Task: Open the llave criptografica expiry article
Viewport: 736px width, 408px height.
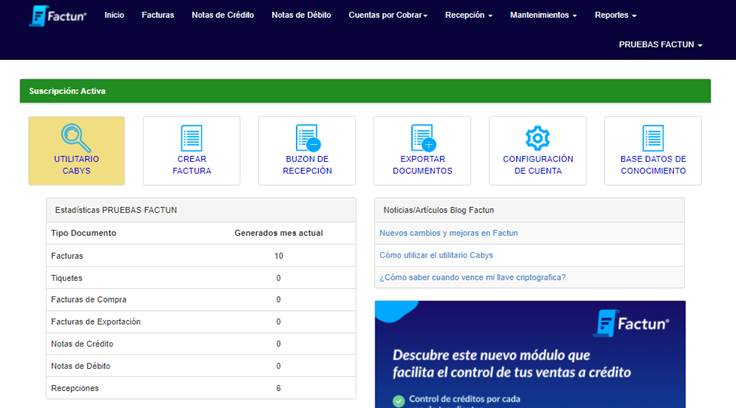Action: click(x=472, y=277)
